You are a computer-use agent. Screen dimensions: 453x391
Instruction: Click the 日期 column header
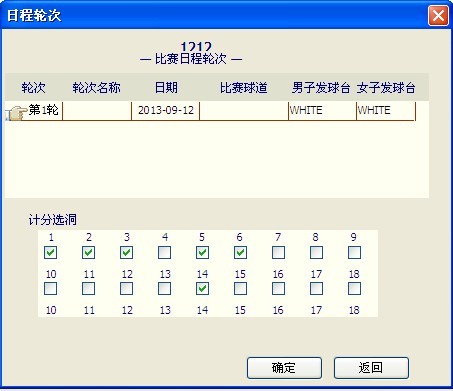[x=166, y=88]
